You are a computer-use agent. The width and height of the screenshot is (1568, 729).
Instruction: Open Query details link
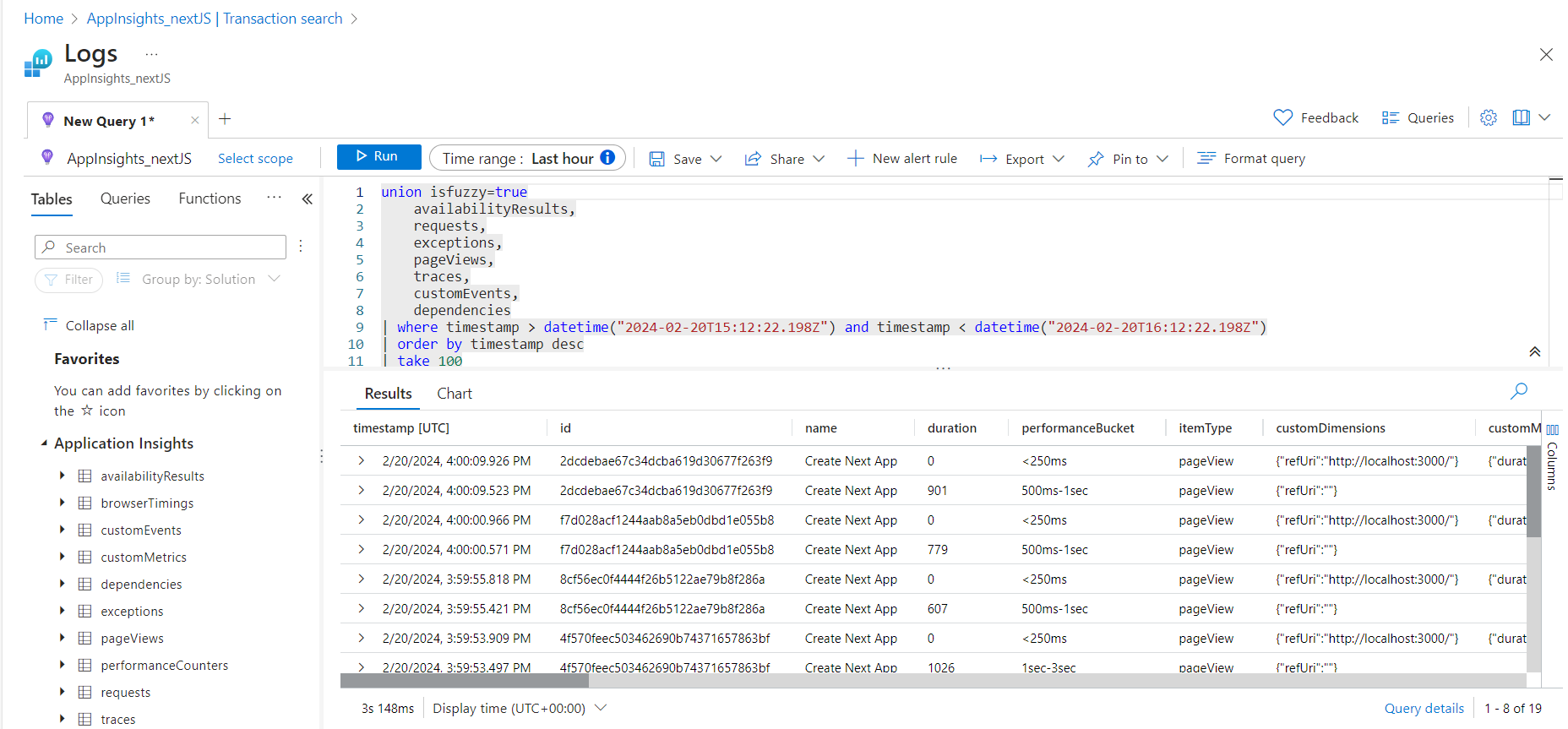point(1424,708)
